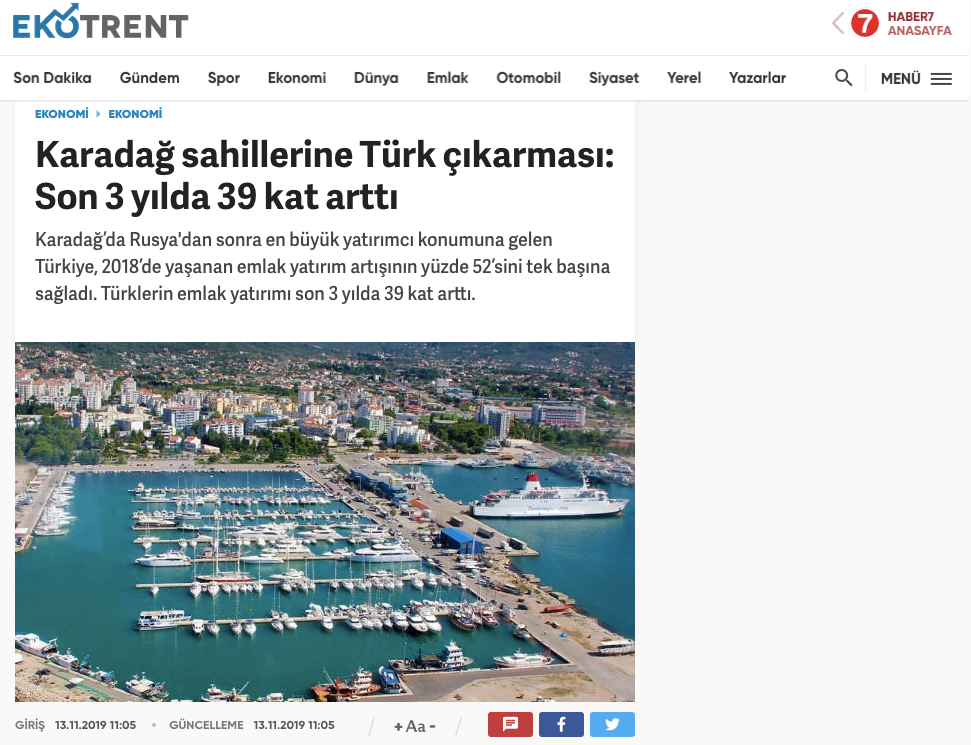Viewport: 971px width, 745px height.
Task: Go to Ekotrent logo homepage
Action: (100, 23)
